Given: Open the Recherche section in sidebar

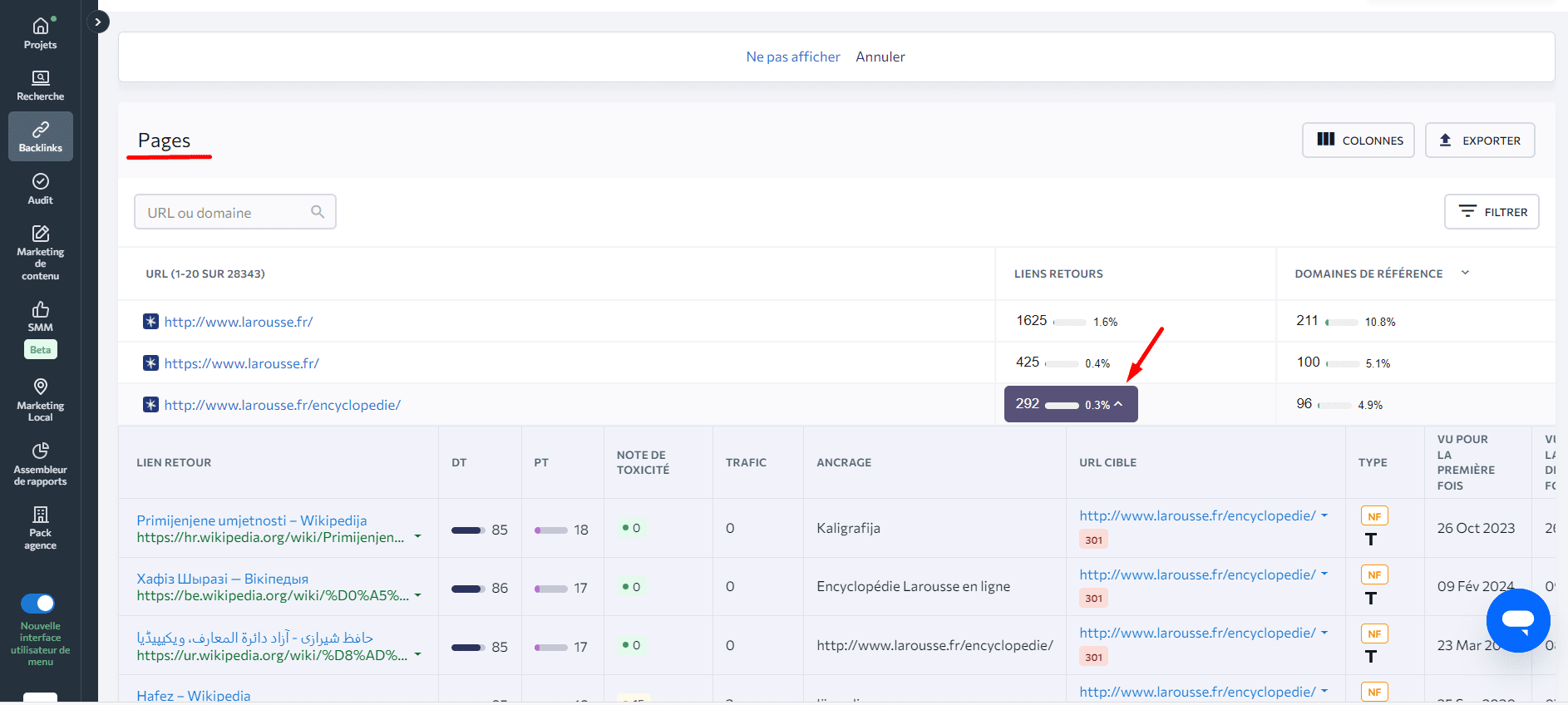Looking at the screenshot, I should [40, 86].
